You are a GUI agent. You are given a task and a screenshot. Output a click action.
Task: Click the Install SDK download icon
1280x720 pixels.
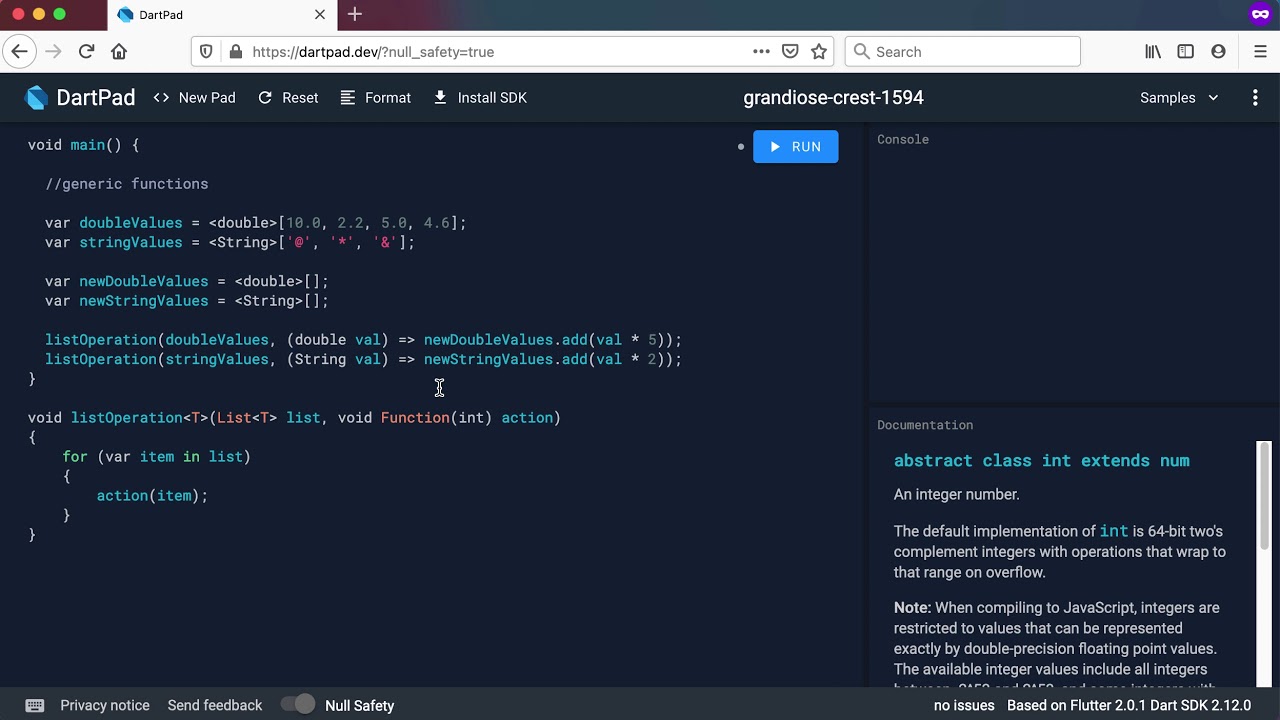point(440,97)
